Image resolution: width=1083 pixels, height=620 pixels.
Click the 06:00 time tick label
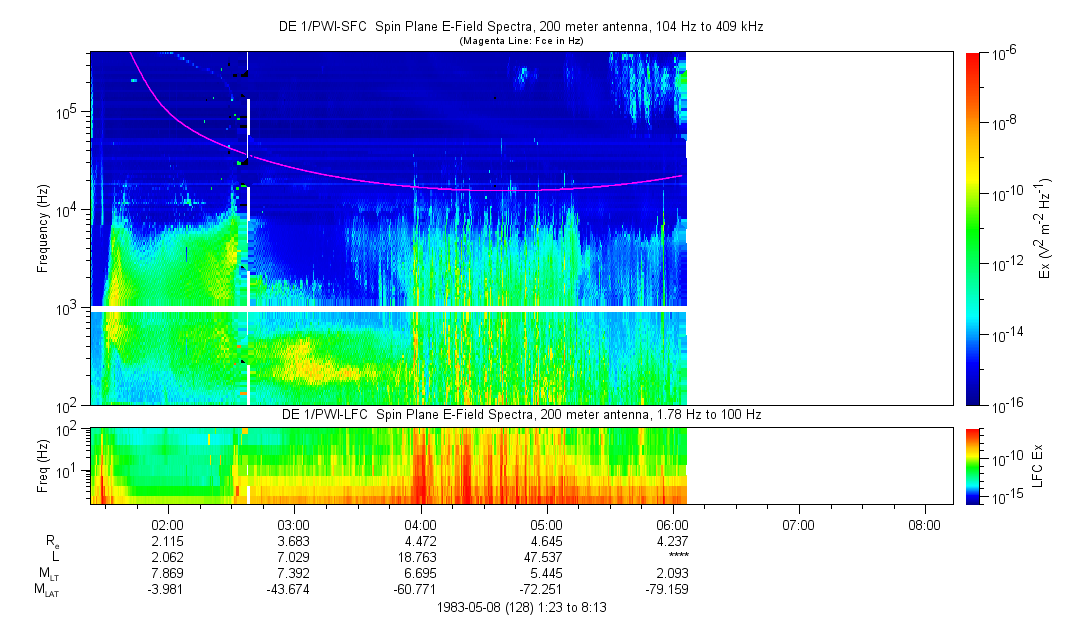(672, 525)
